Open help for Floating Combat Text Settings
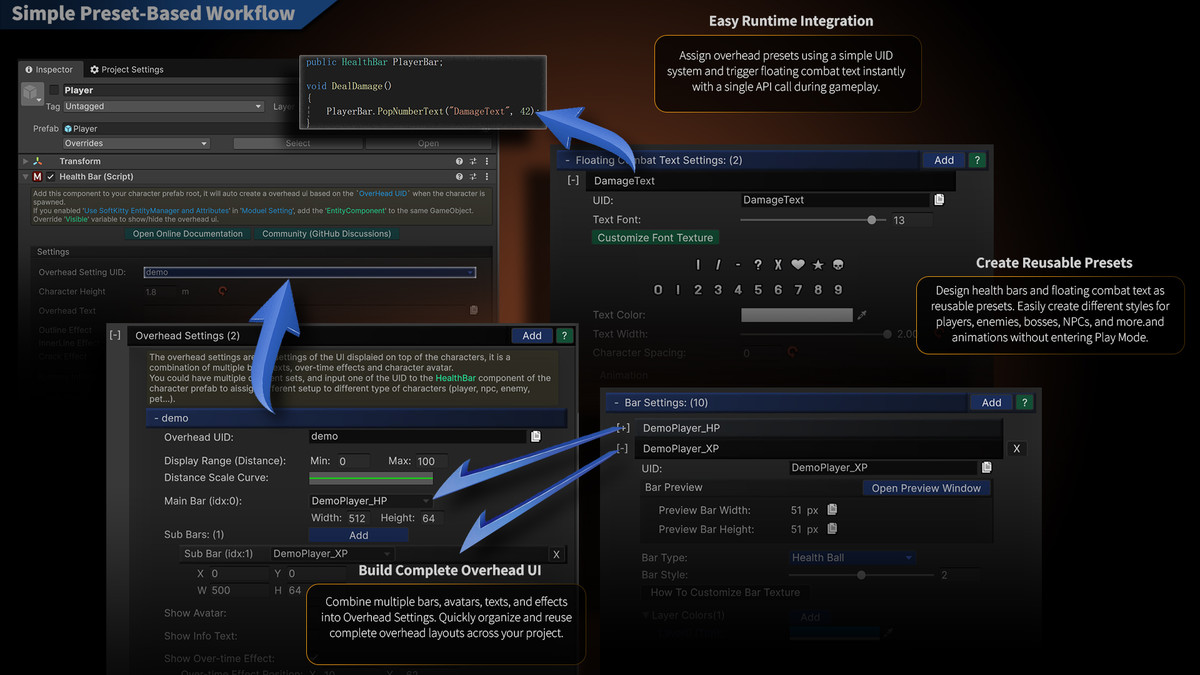Image resolution: width=1200 pixels, height=675 pixels. (x=977, y=160)
